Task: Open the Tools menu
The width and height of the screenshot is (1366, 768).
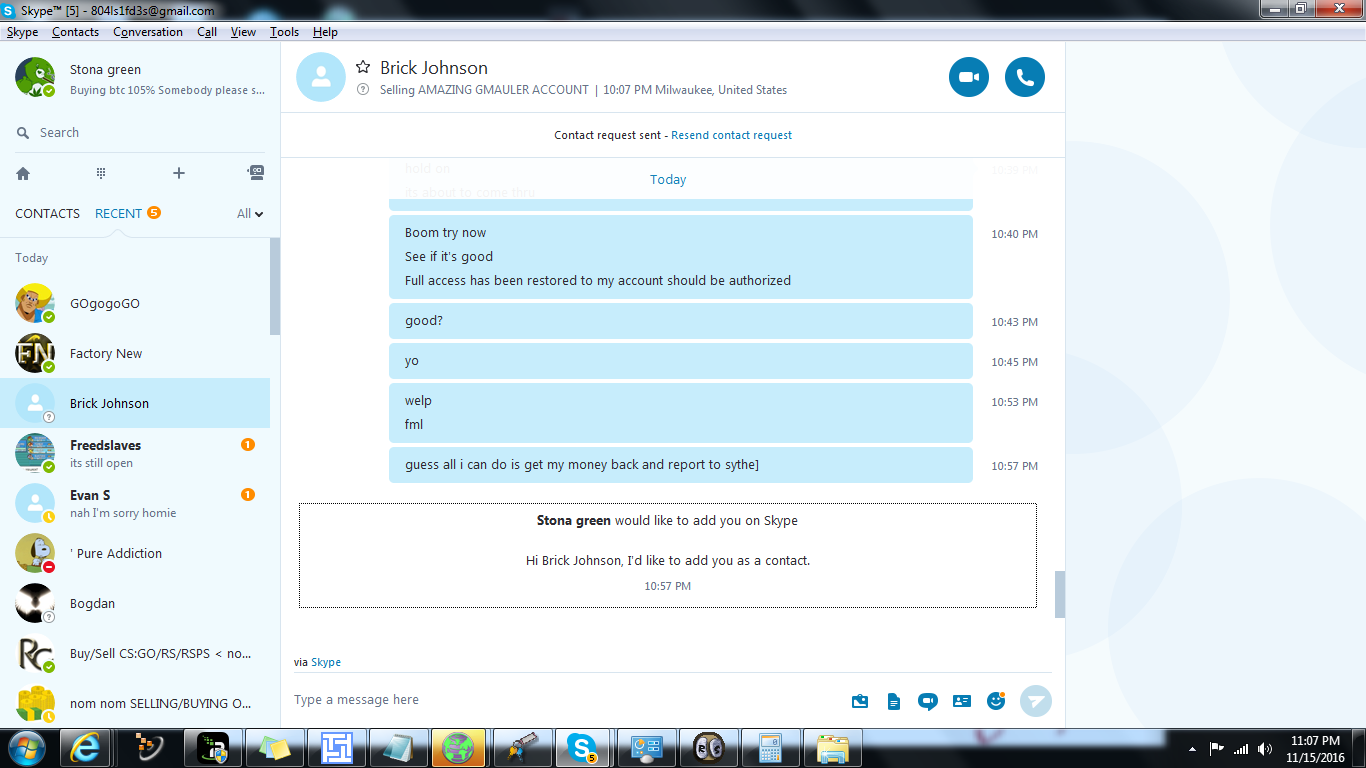Action: [x=284, y=32]
